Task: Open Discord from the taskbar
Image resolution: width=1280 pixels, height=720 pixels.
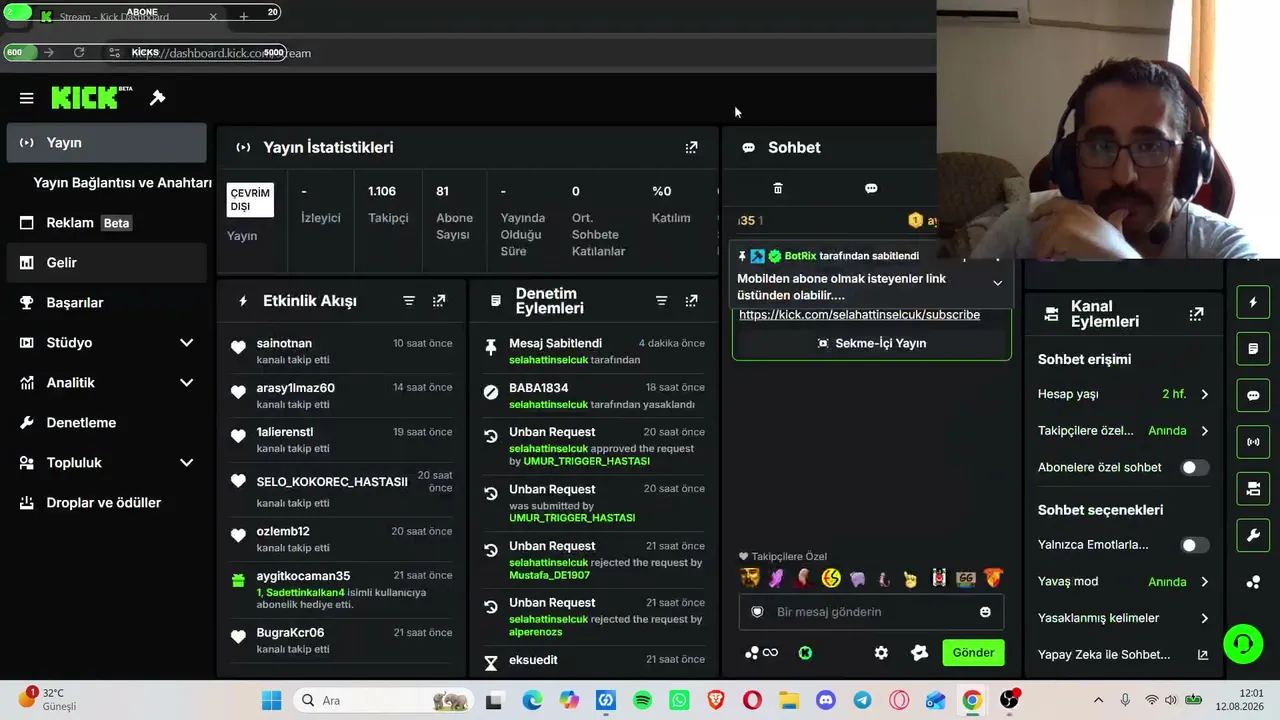Action: coord(826,701)
